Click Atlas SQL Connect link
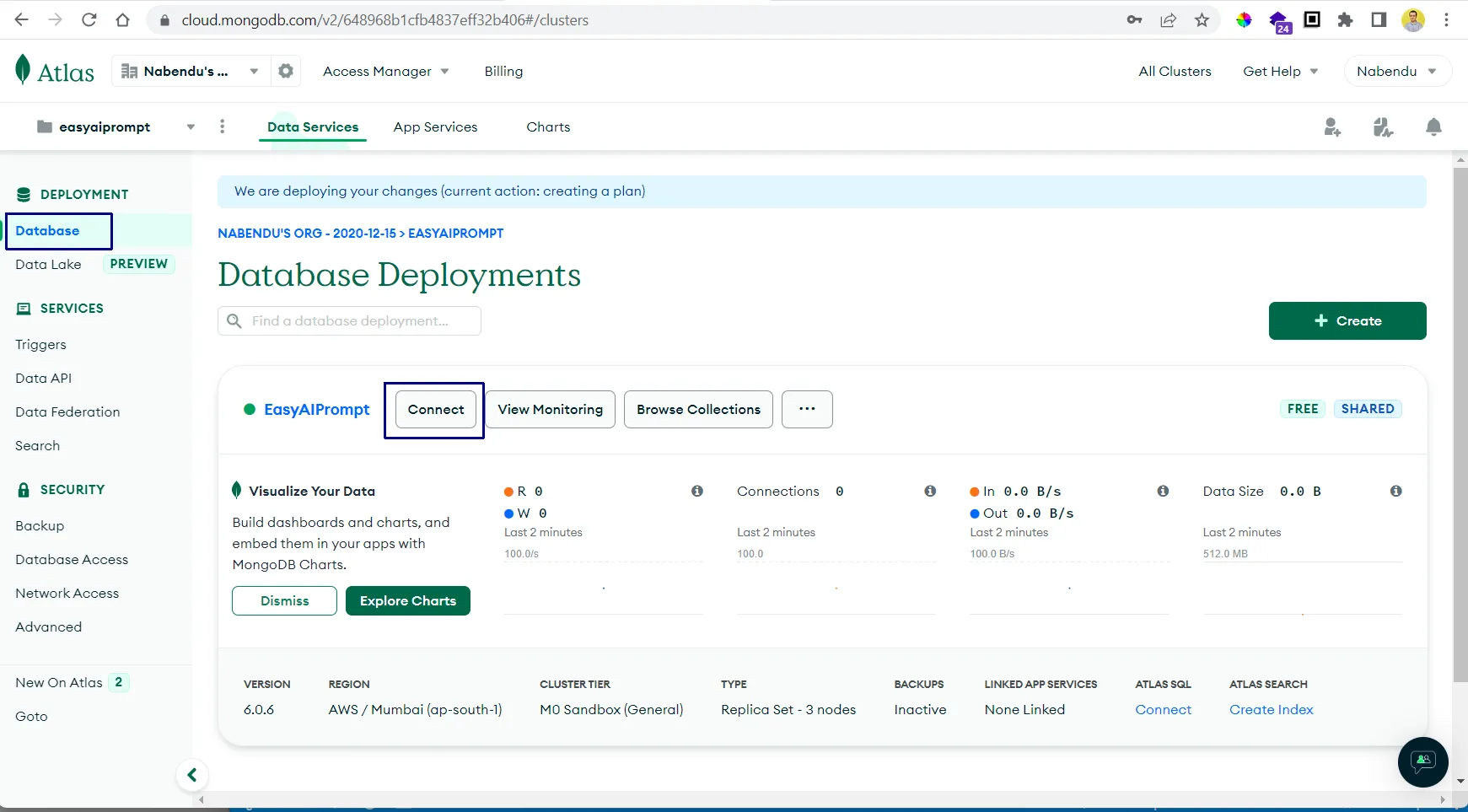Viewport: 1468px width, 812px height. (x=1163, y=709)
